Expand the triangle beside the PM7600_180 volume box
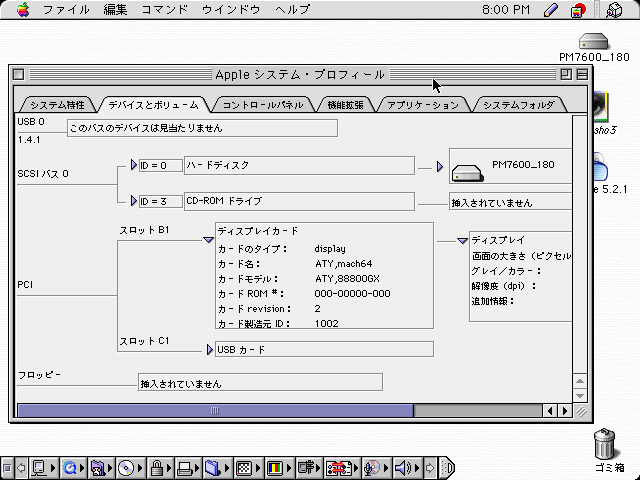 [x=440, y=167]
